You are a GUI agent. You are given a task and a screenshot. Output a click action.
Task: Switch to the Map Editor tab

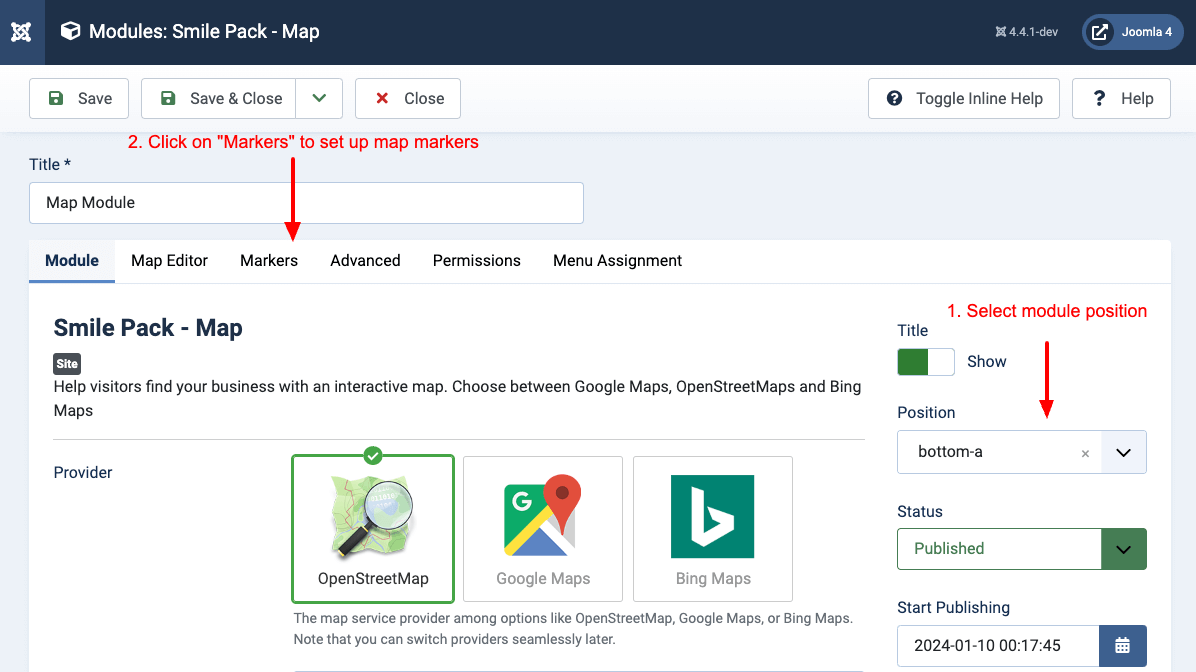169,261
